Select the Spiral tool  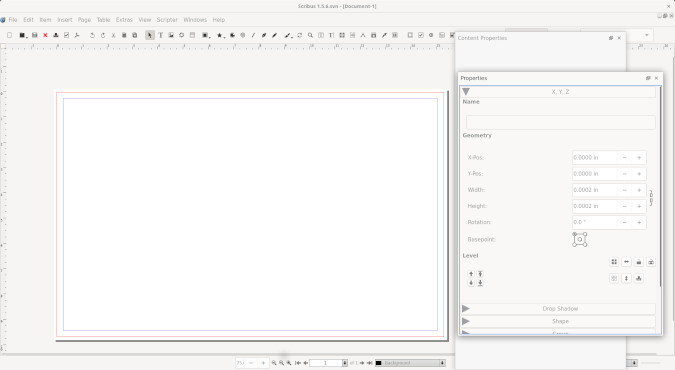[x=243, y=35]
